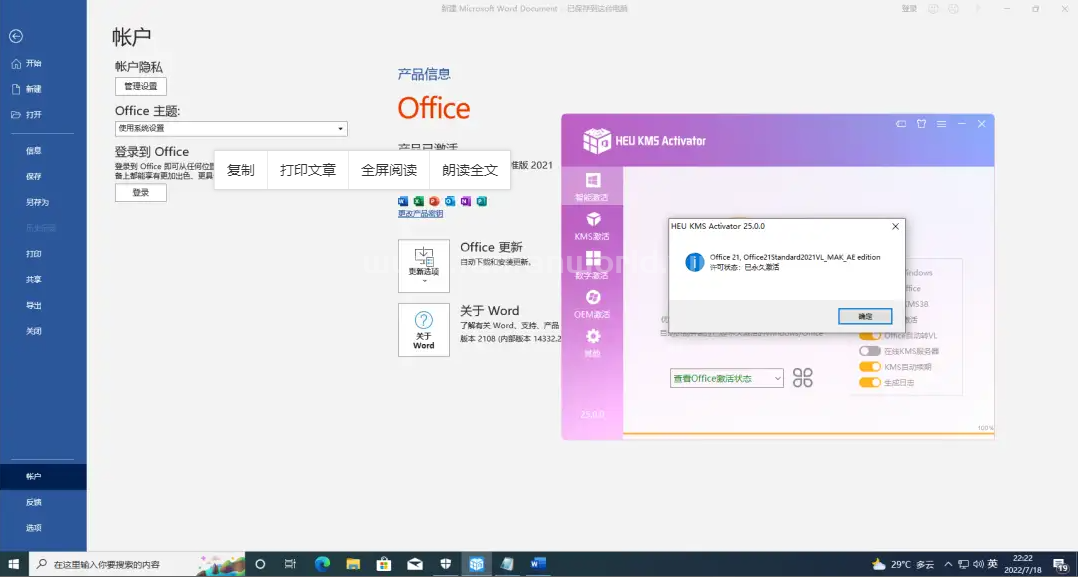This screenshot has height=577, width=1078.
Task: Click 复制 in the floating popup bar
Action: 241,170
